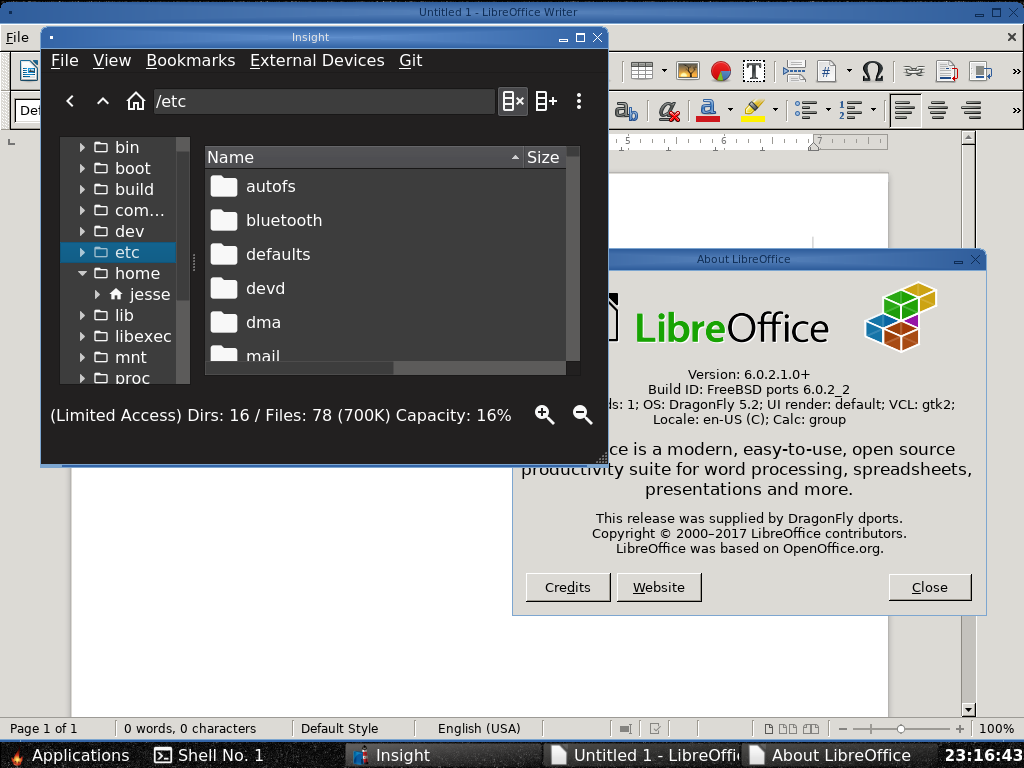
Task: Select single-page view in the status bar
Action: (769, 729)
